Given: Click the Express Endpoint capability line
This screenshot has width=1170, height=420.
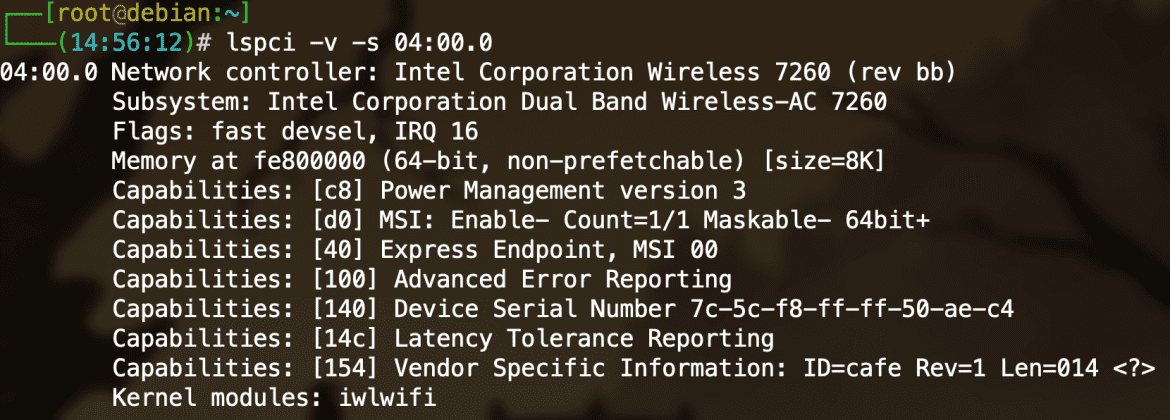Looking at the screenshot, I should point(415,250).
